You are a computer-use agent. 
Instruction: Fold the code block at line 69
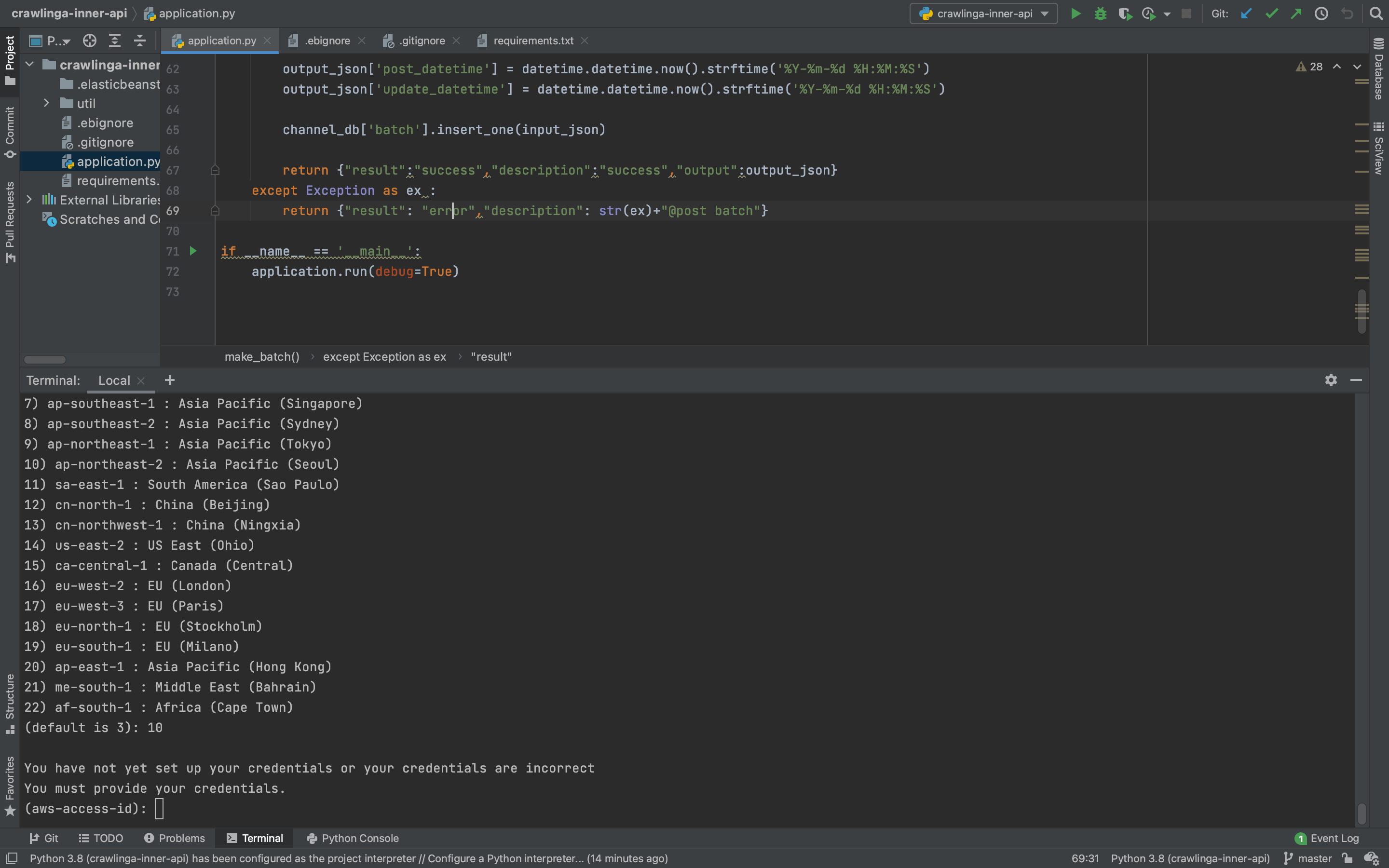[x=215, y=211]
